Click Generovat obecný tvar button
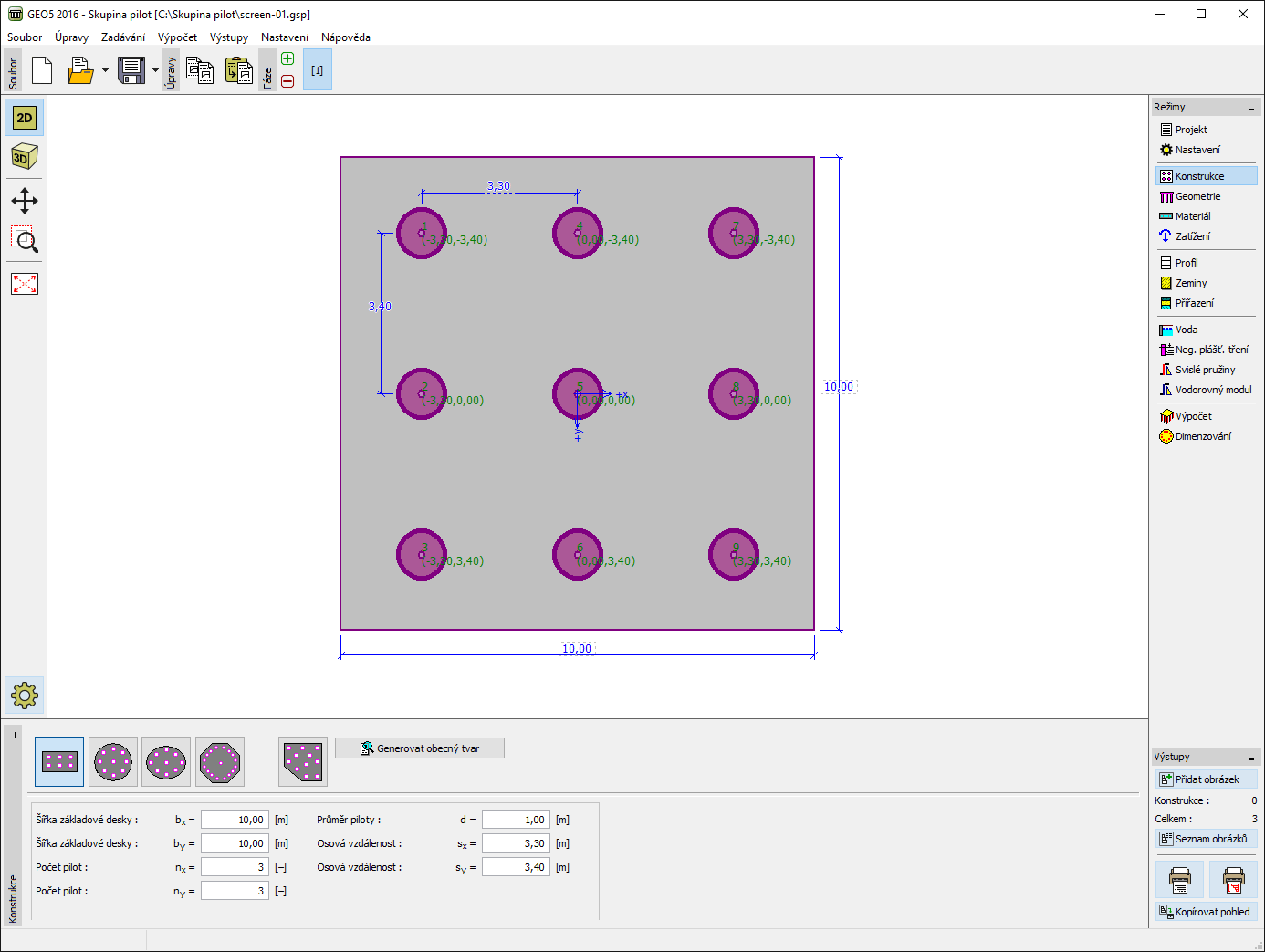This screenshot has height=952, width=1265. [x=420, y=748]
